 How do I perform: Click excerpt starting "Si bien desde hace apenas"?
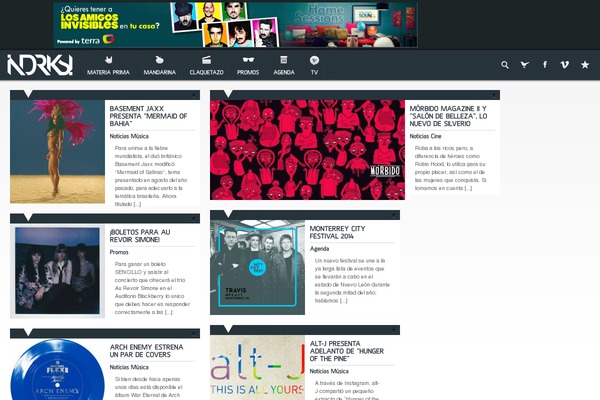(x=149, y=388)
